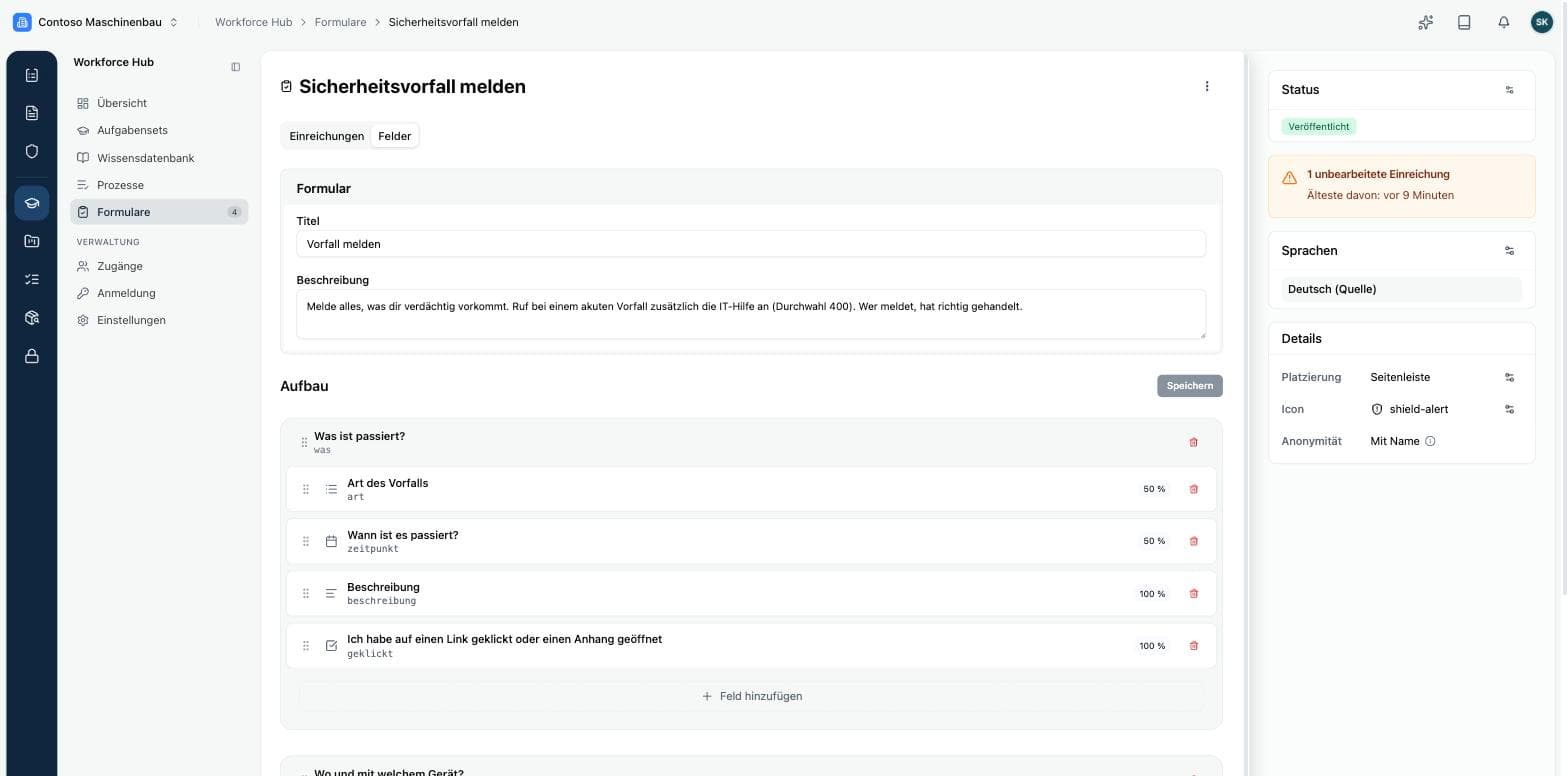Show info about Anonymität 'Mit Name'
This screenshot has width=1568, height=776.
[1430, 441]
